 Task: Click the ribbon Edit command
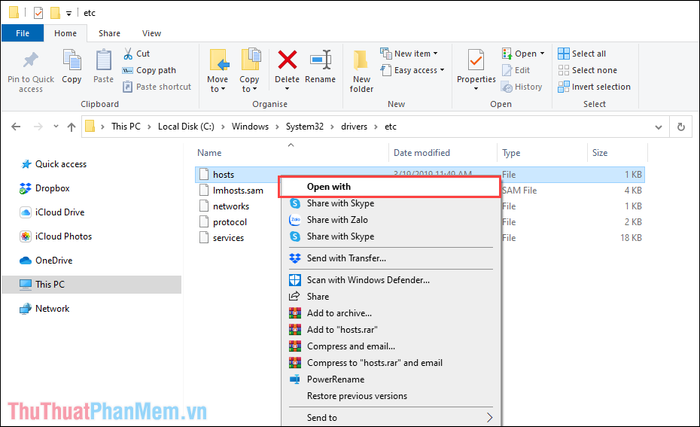point(516,70)
